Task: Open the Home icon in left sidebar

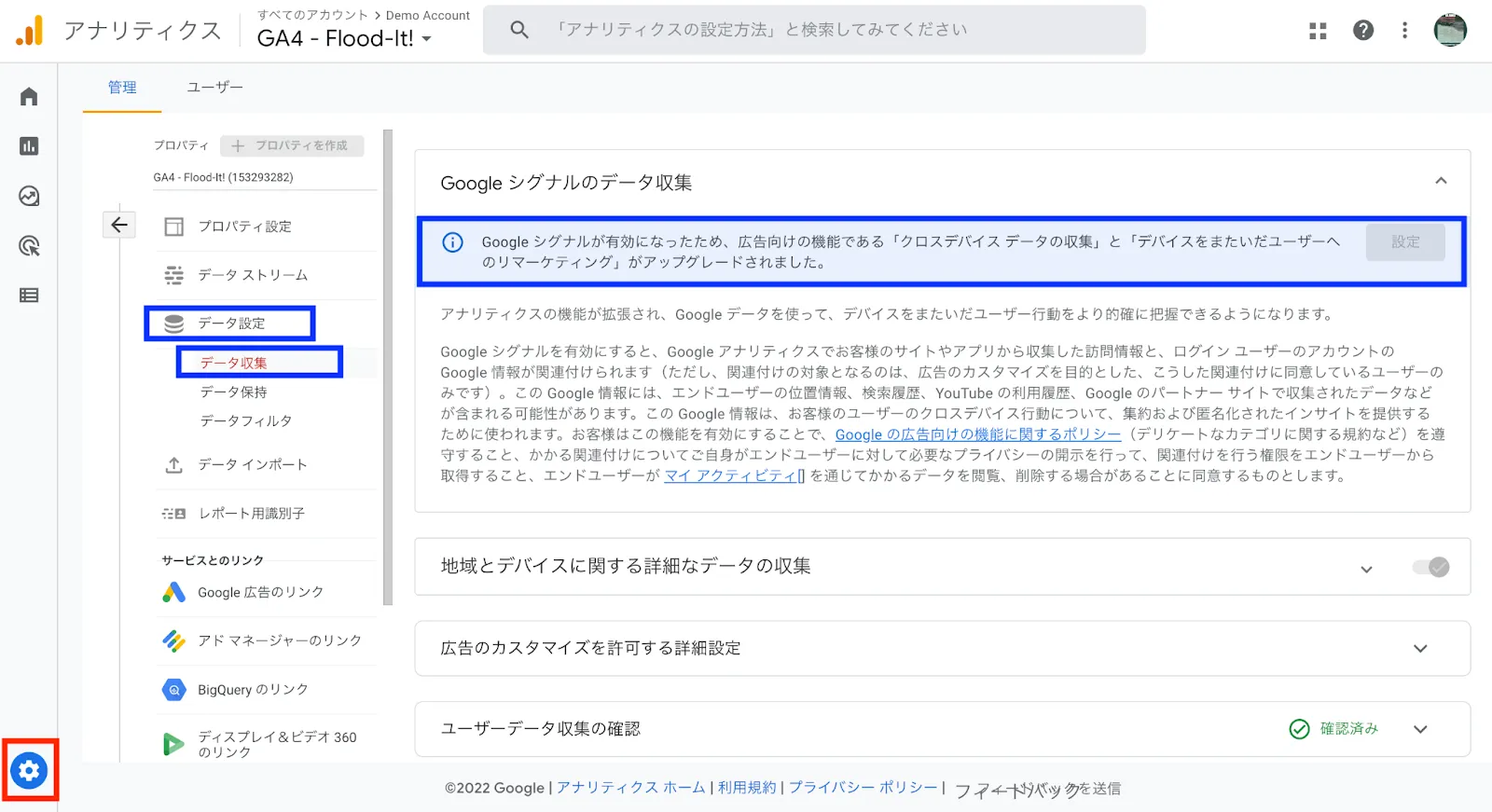Action: (29, 97)
